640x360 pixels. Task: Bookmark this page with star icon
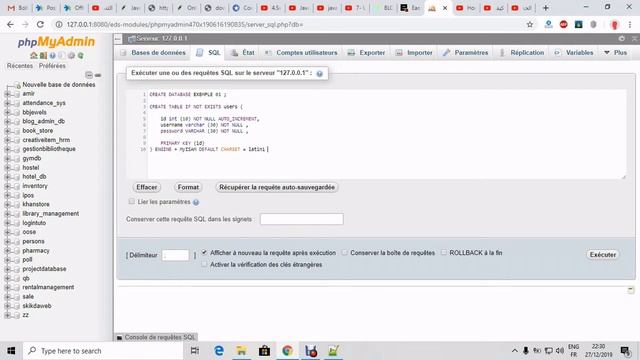(x=530, y=24)
